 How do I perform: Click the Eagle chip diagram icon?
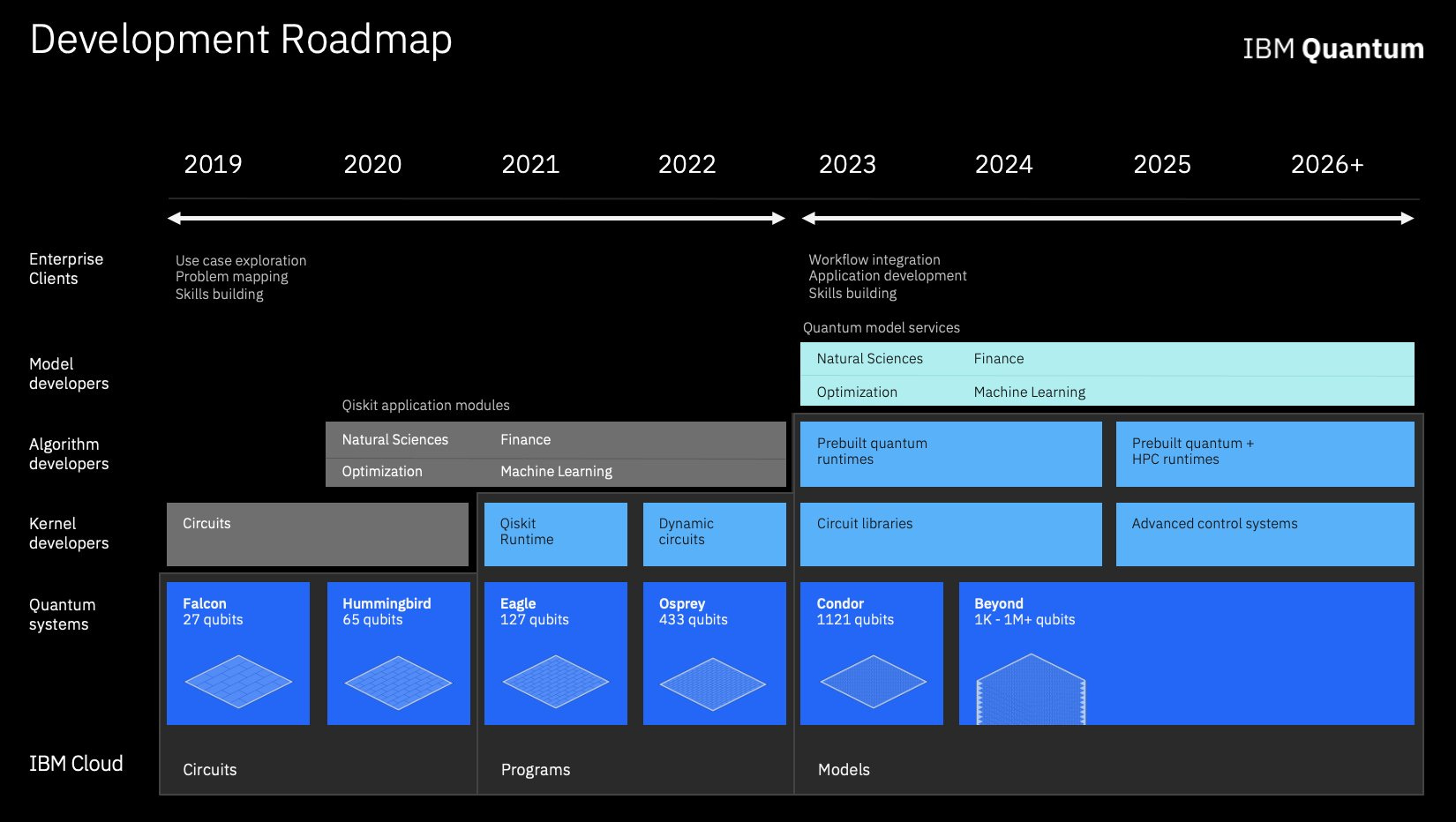coord(556,682)
